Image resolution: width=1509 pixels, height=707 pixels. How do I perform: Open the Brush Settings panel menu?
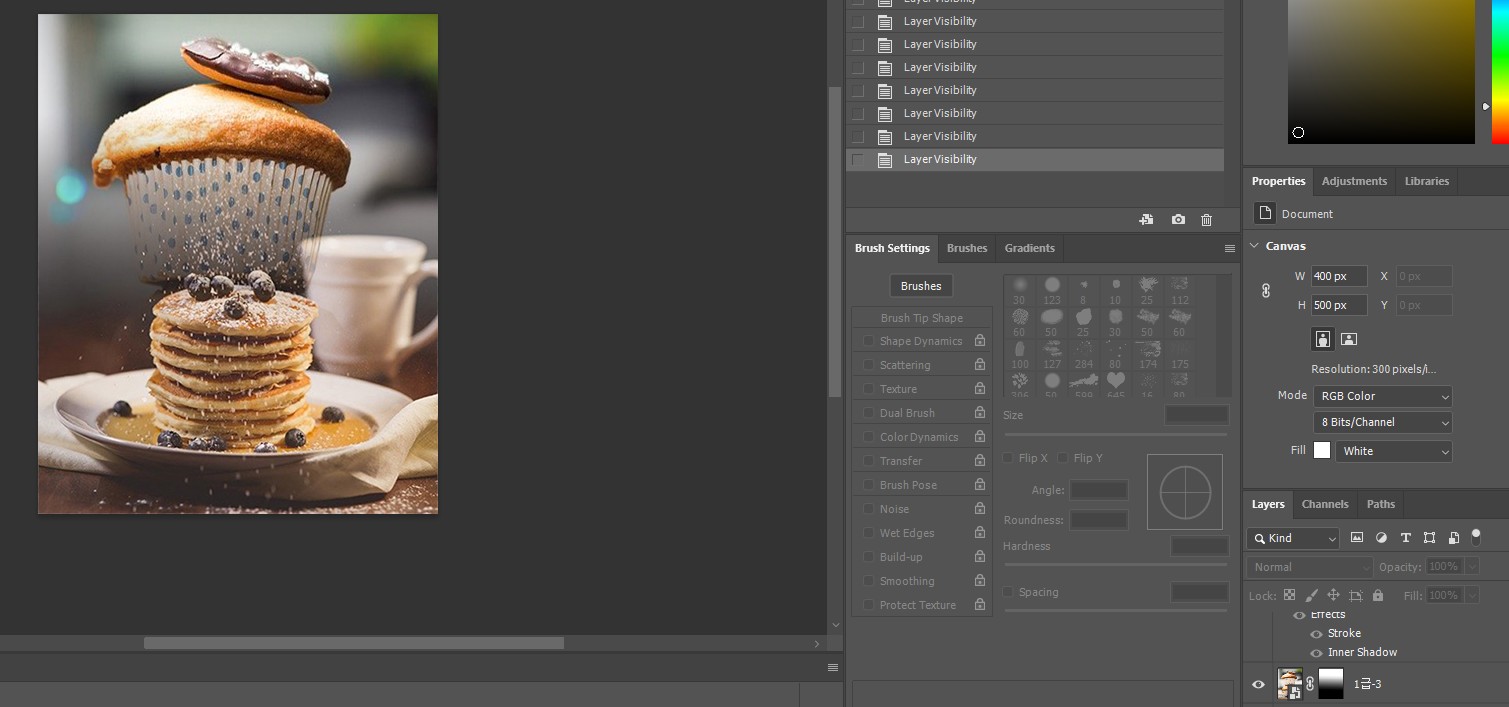click(x=1230, y=248)
